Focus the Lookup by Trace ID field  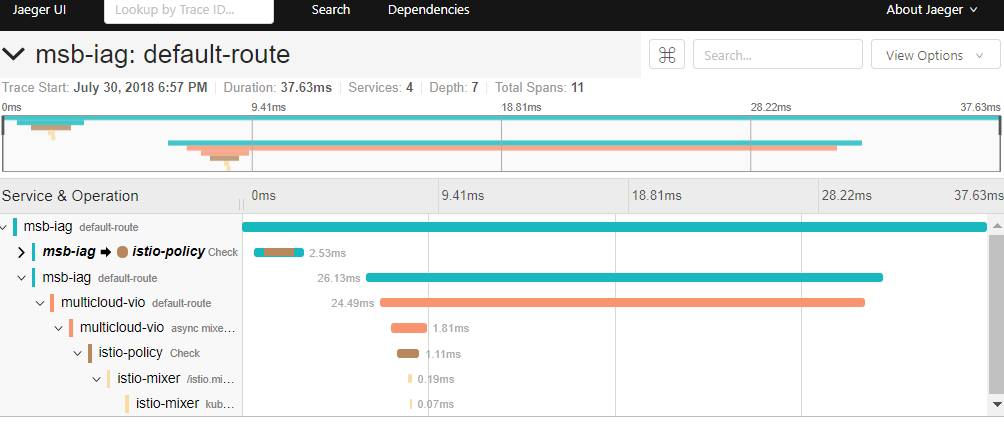[189, 11]
